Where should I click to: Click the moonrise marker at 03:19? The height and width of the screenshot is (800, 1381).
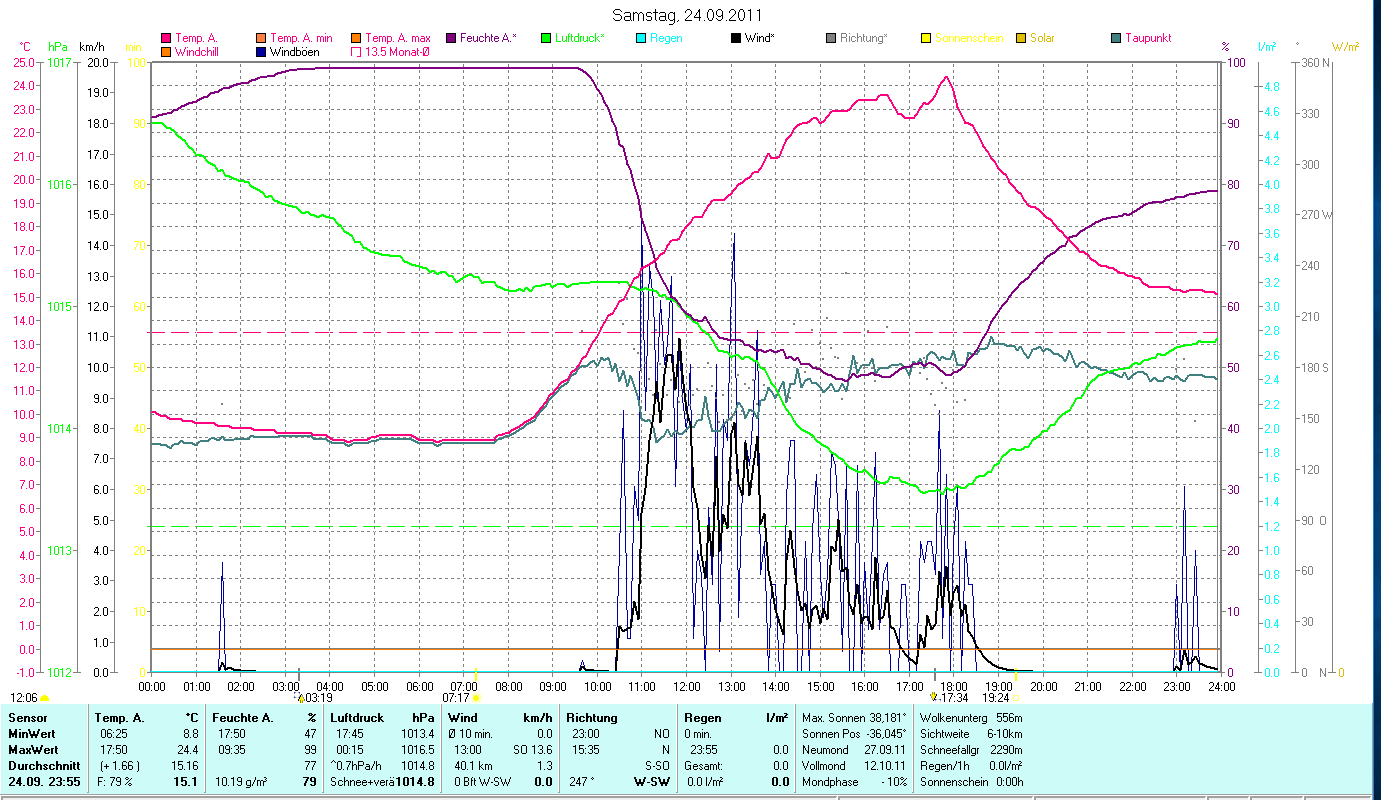coord(301,697)
